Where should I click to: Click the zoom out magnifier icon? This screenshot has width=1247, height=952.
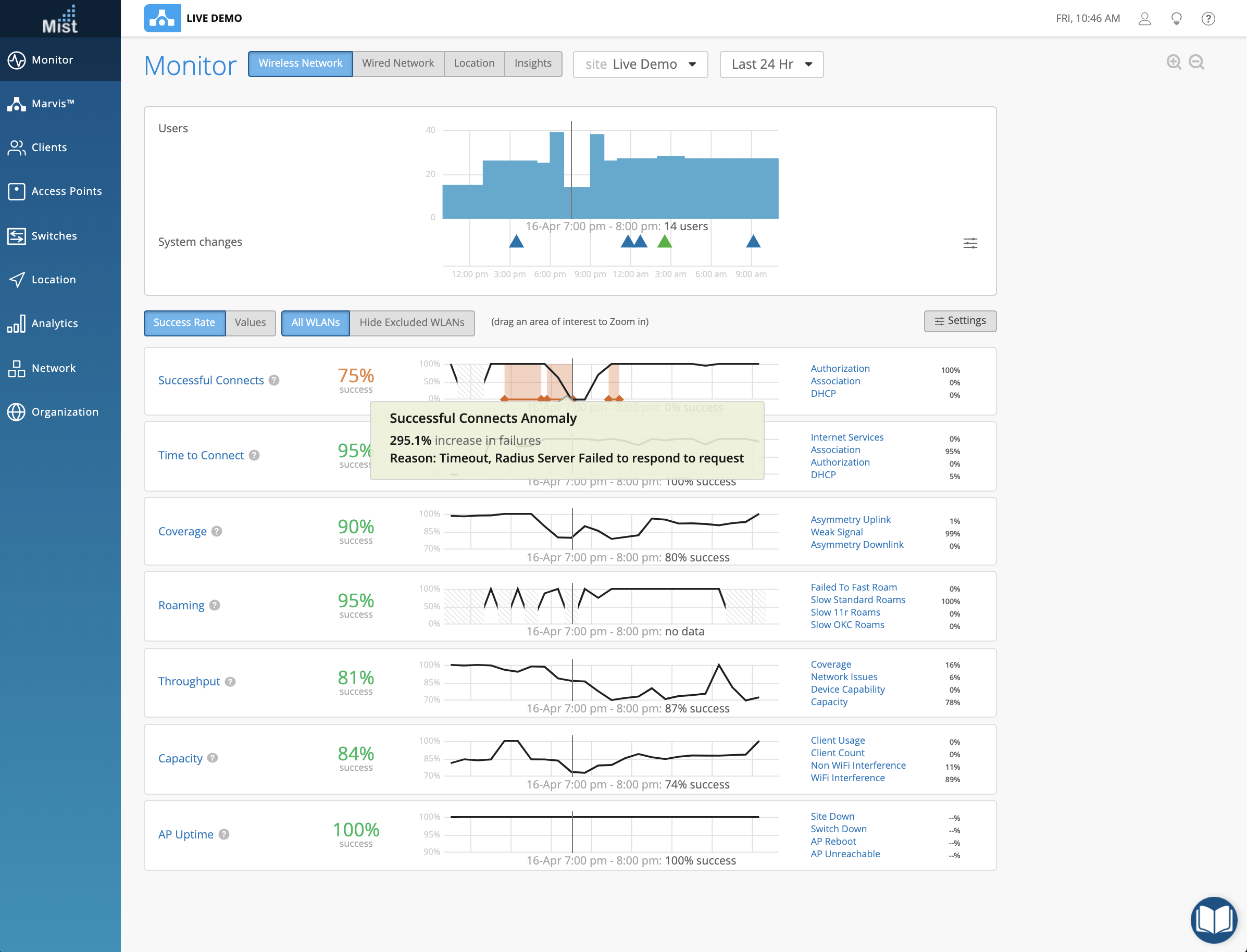1196,62
